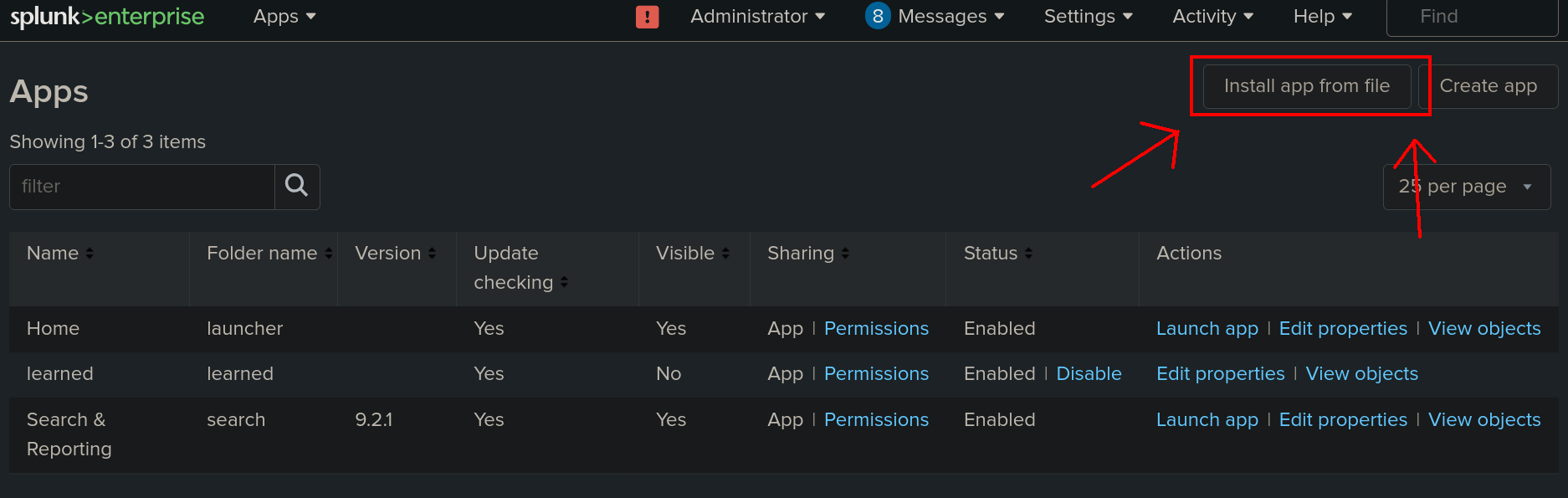The image size is (1568, 498).
Task: Sort by Version column arrows
Action: 432,254
